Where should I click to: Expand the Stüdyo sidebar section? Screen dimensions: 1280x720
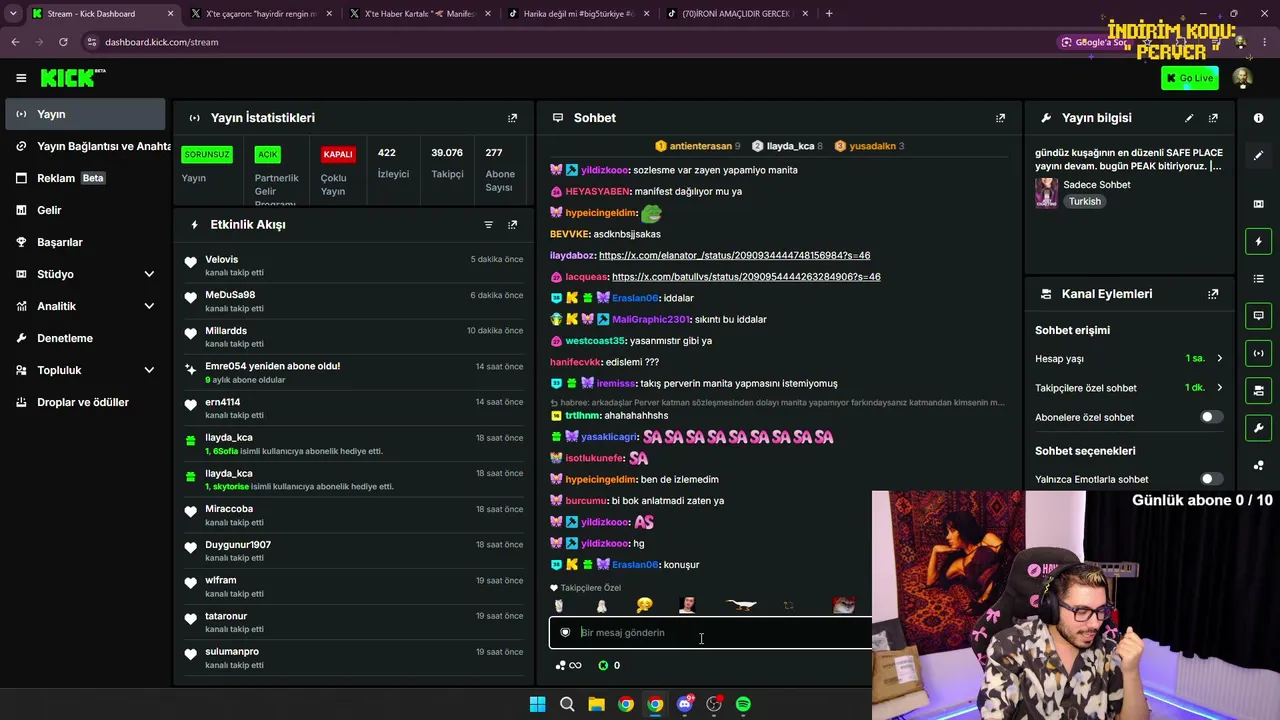click(x=149, y=274)
